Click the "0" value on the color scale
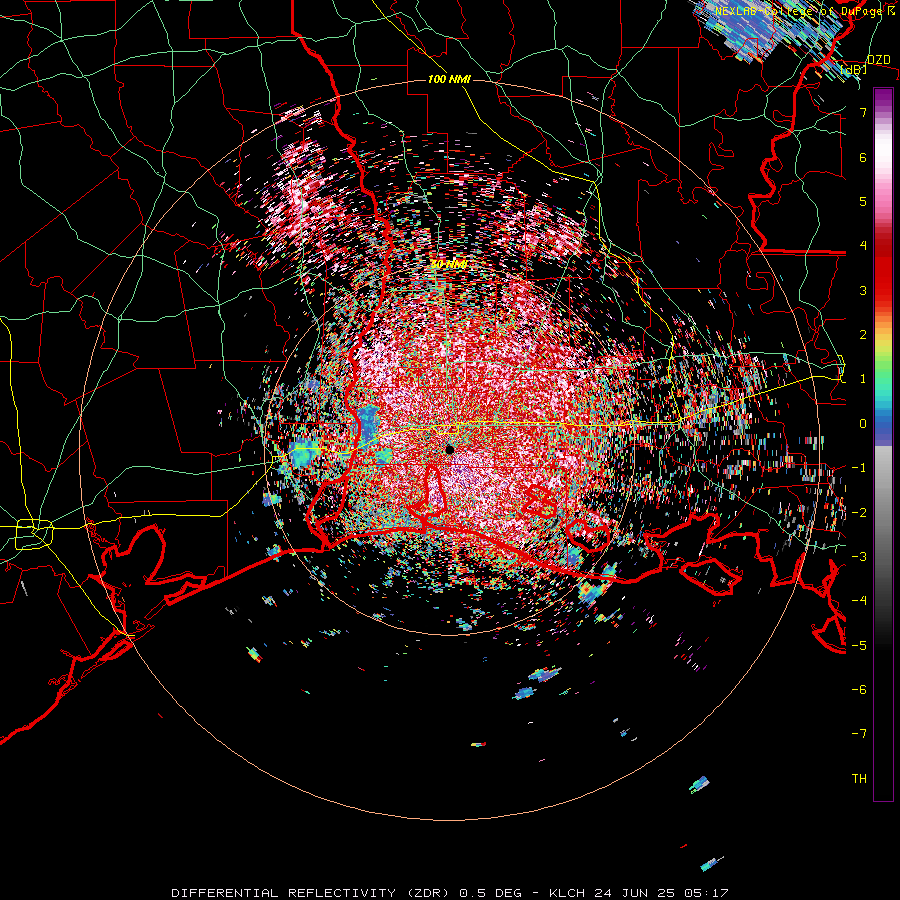This screenshot has height=900, width=900. tap(863, 424)
